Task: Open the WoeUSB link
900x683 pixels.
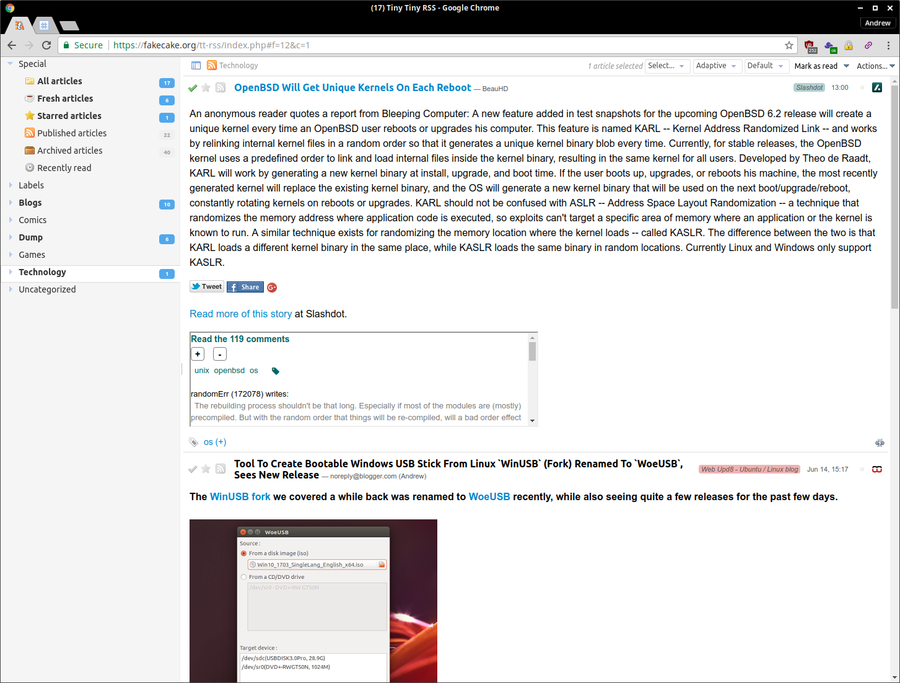Action: 489,496
